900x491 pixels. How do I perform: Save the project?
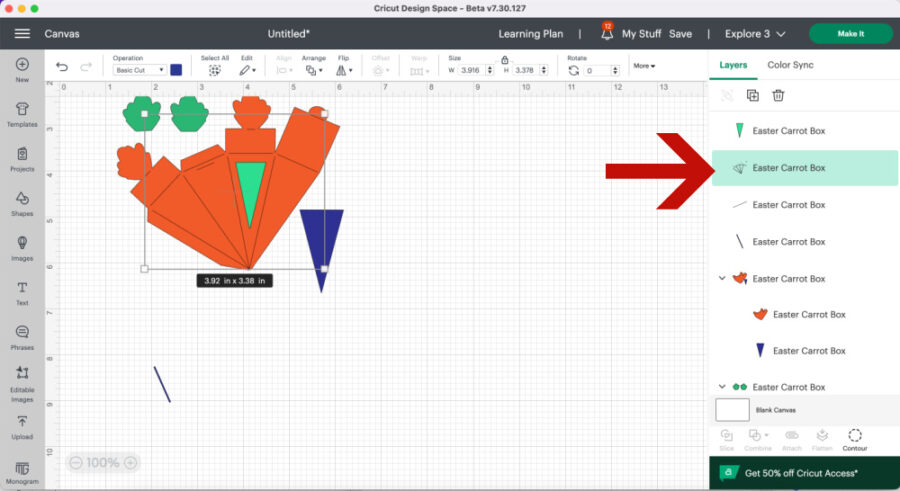pyautogui.click(x=680, y=34)
